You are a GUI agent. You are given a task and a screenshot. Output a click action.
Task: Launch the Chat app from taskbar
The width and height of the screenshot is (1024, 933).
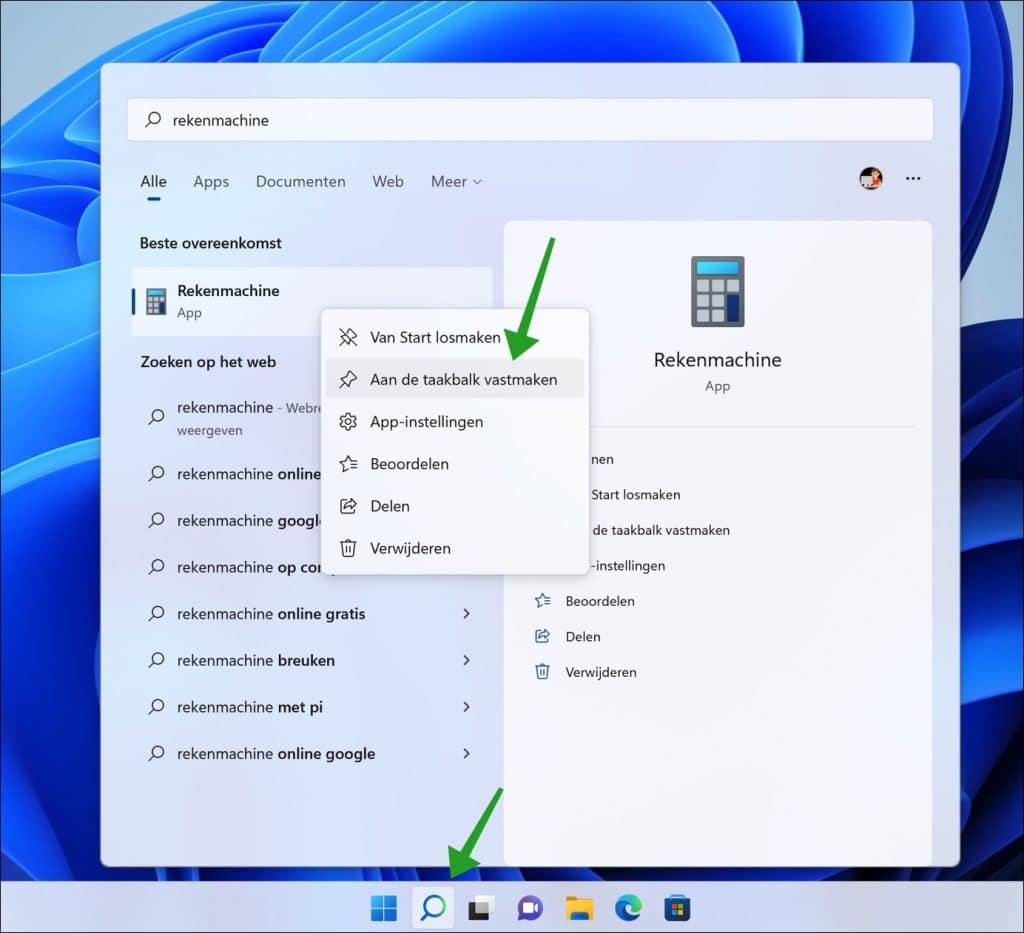pyautogui.click(x=530, y=908)
